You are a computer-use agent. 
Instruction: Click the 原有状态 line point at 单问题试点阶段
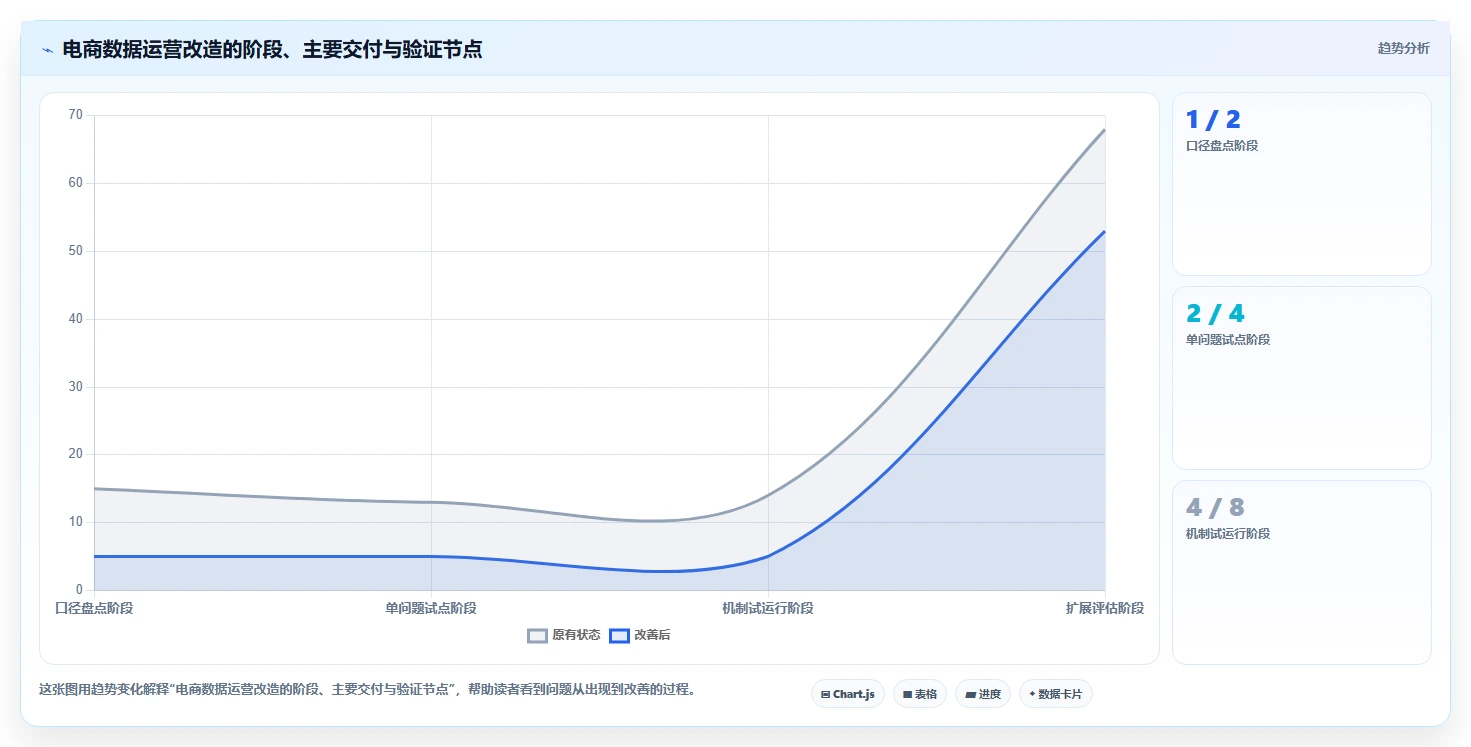tap(431, 502)
